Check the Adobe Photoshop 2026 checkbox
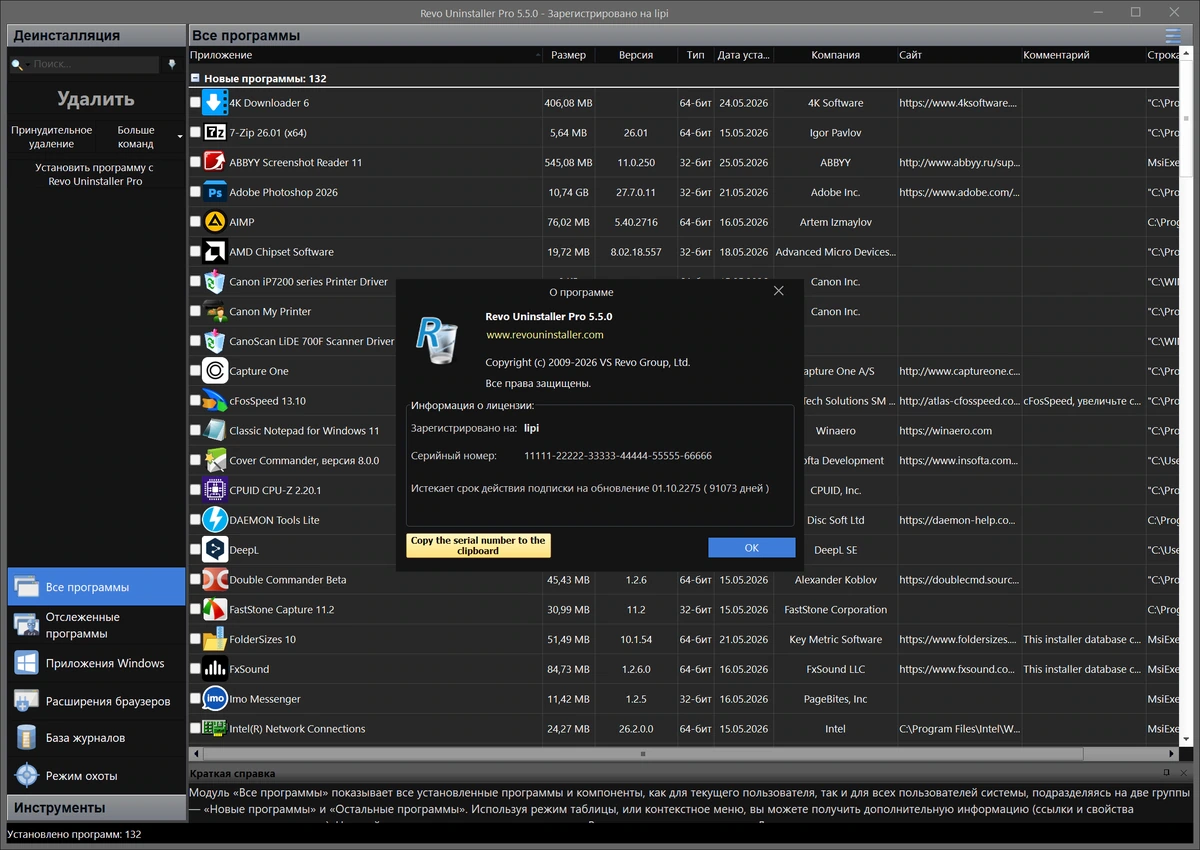Viewport: 1200px width, 850px height. [x=195, y=192]
